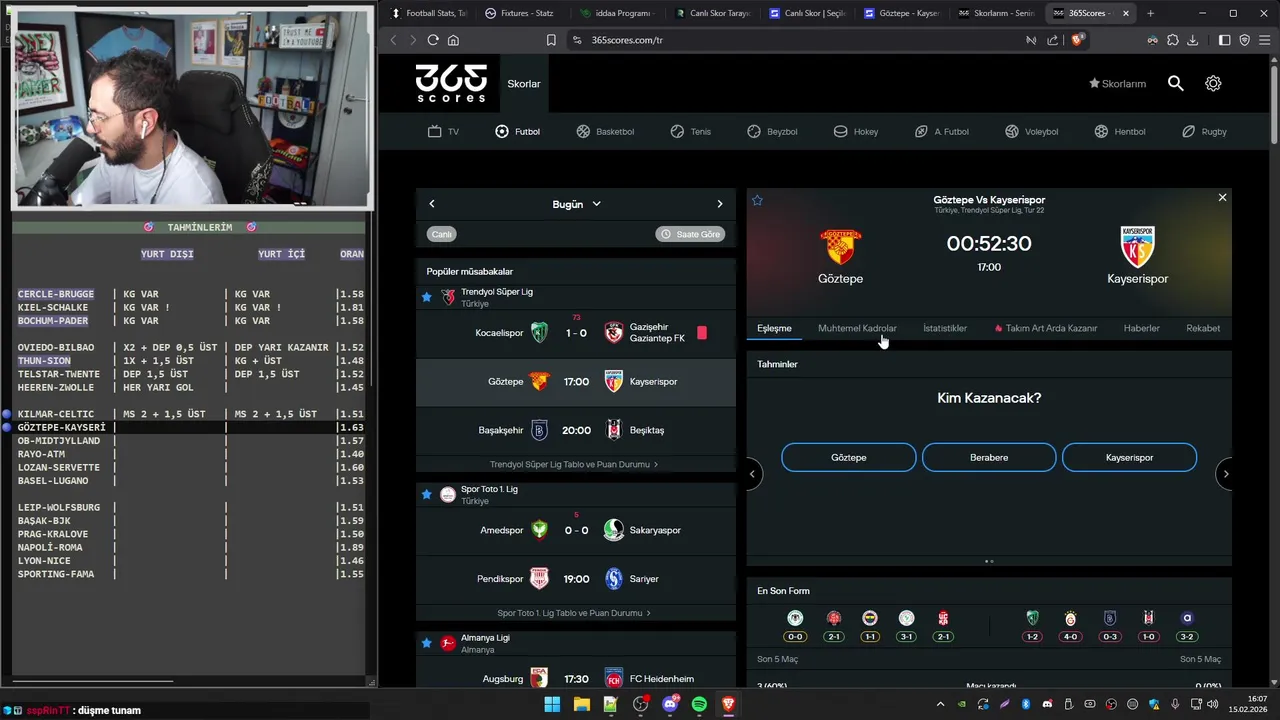Go to previous day arrow
1280x720 pixels.
tap(432, 204)
